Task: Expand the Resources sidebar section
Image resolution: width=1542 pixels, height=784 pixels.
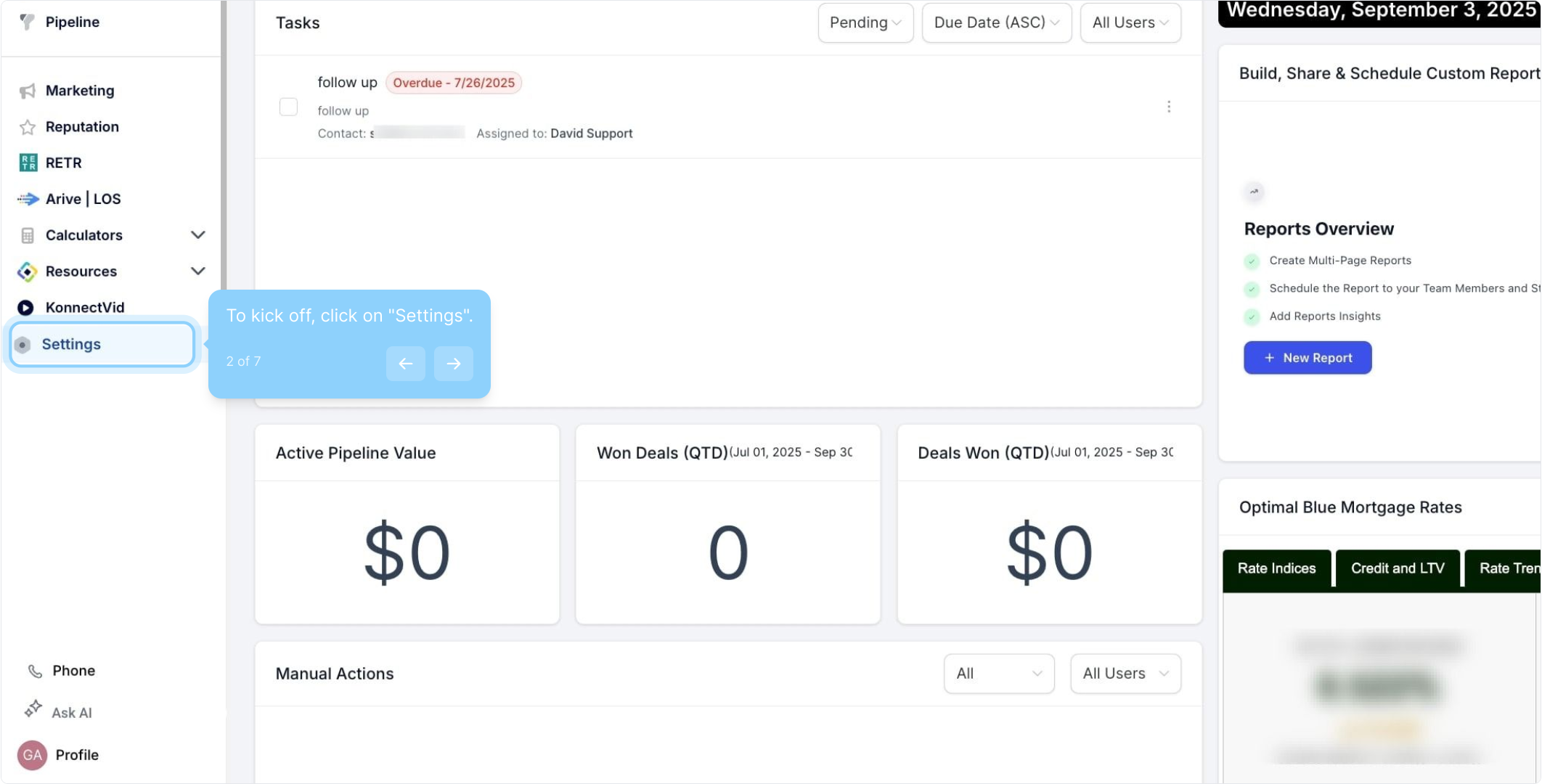Action: (197, 271)
